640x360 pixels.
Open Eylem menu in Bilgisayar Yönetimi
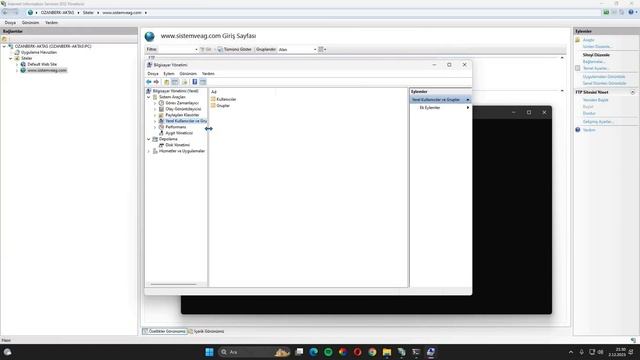[x=169, y=73]
